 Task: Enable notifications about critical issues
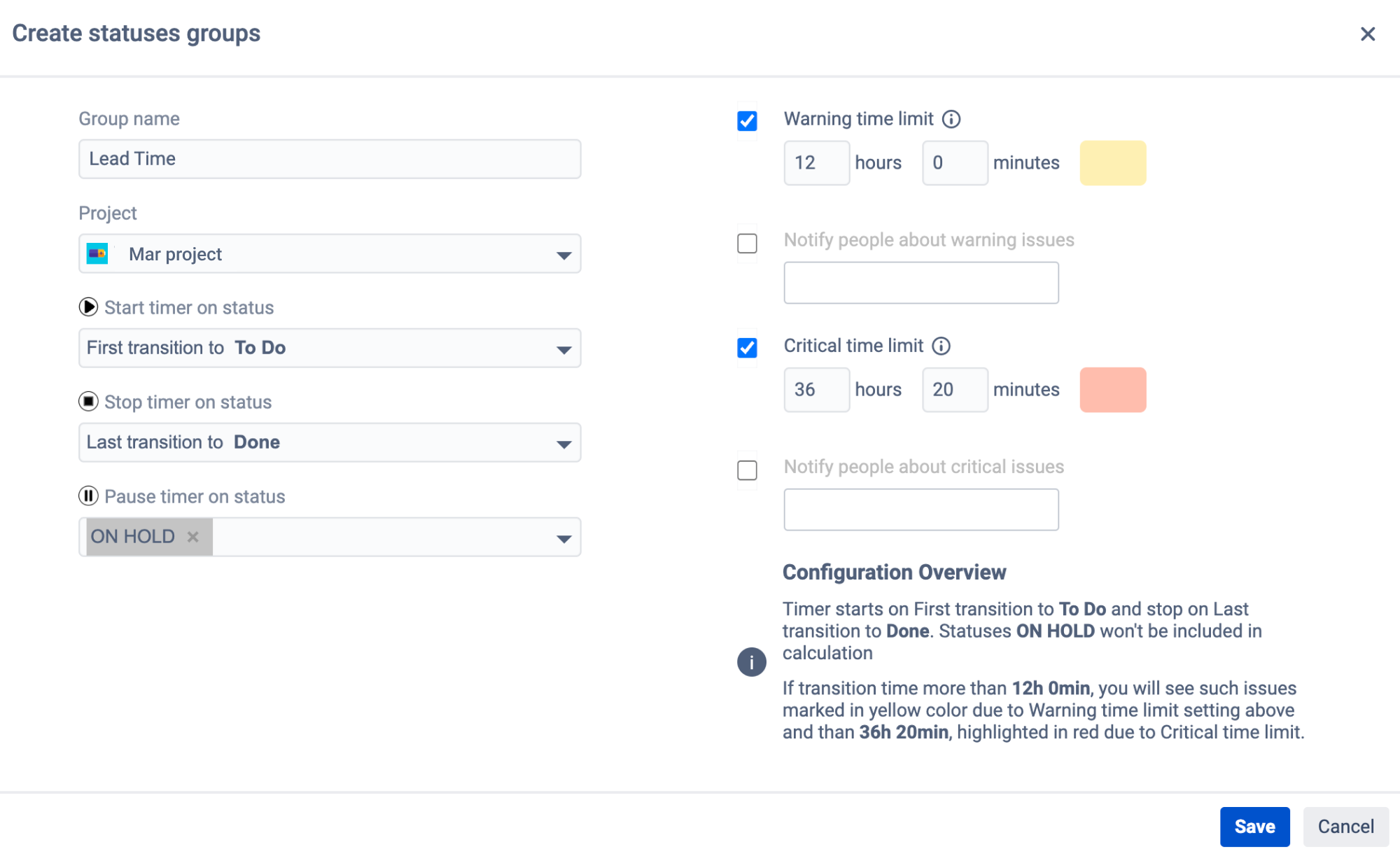747,471
